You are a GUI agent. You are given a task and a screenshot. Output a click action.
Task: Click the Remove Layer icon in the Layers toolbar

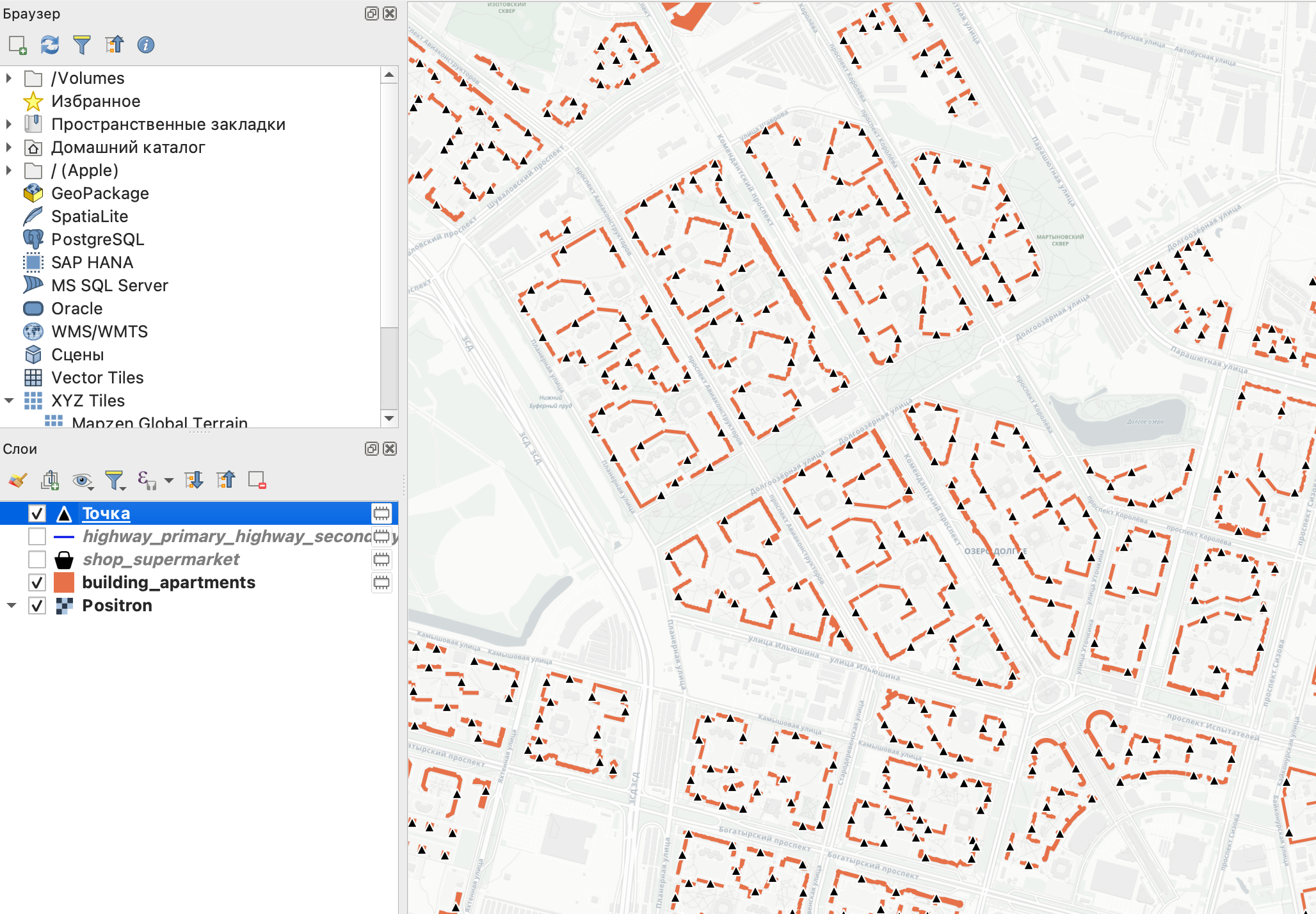[257, 480]
